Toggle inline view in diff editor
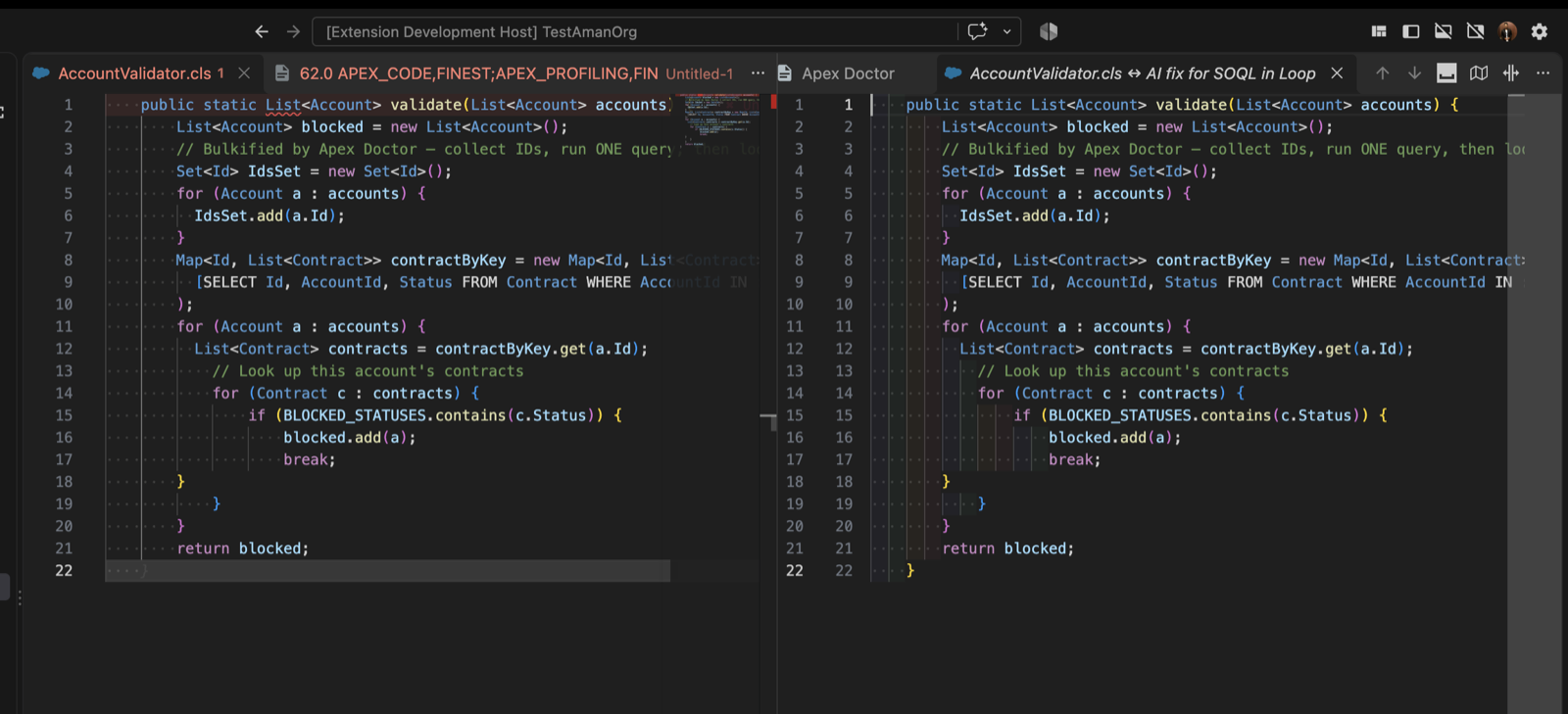 pyautogui.click(x=1446, y=73)
